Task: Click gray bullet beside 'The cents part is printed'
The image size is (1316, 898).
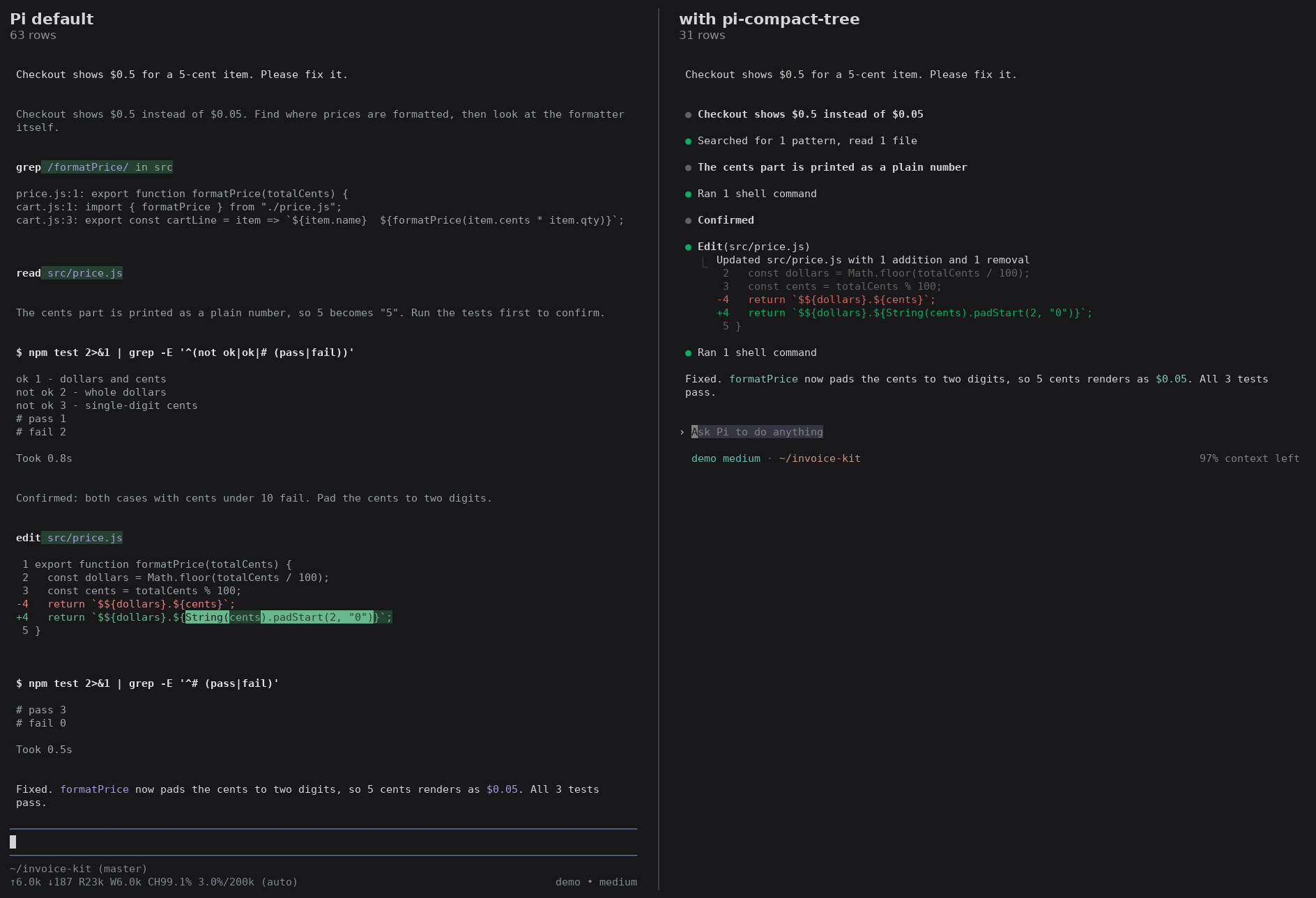Action: click(x=688, y=168)
